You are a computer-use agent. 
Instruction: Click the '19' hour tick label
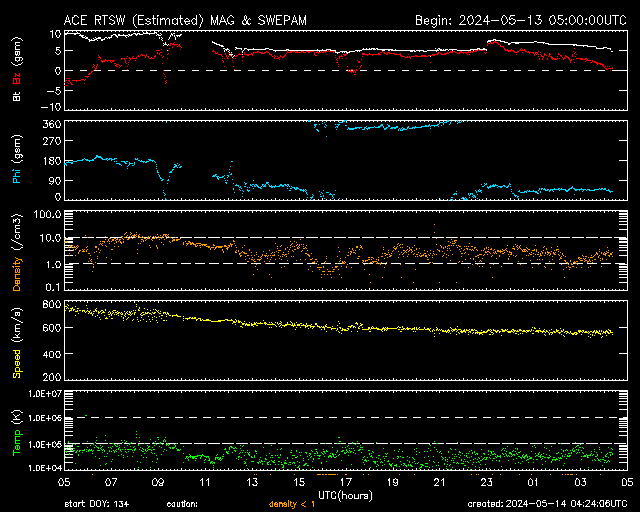393,482
